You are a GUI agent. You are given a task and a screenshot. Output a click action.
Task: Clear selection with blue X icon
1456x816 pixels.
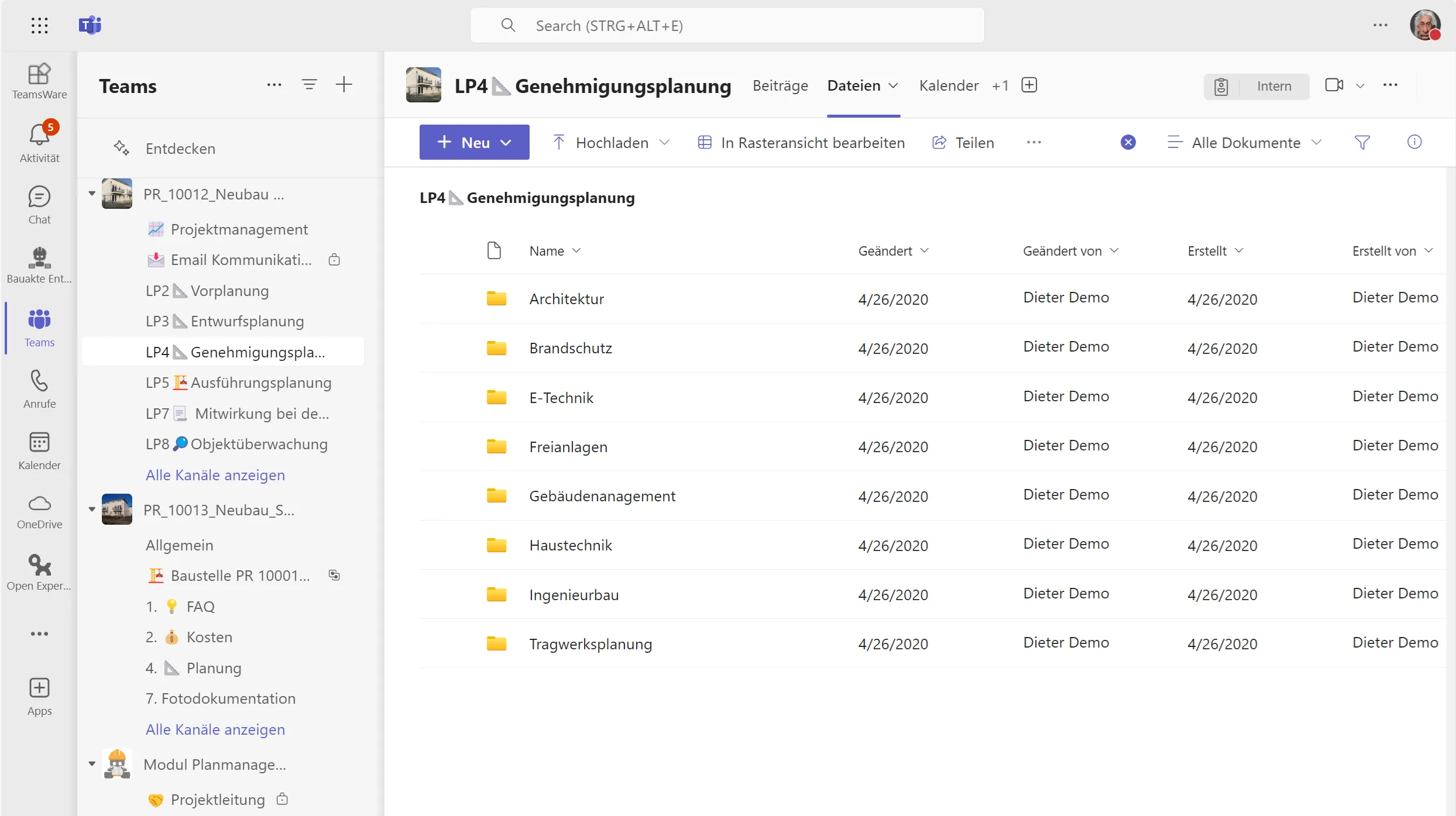point(1128,142)
